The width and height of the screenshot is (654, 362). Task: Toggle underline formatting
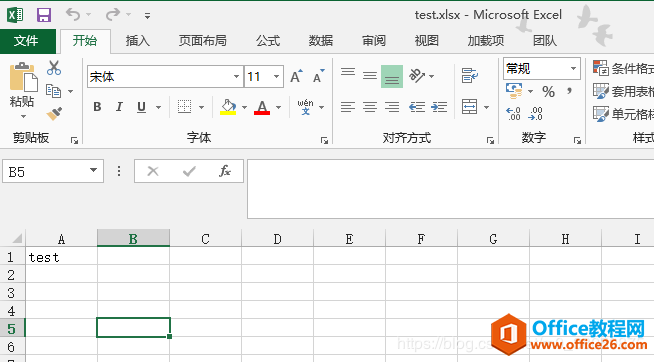tap(141, 107)
